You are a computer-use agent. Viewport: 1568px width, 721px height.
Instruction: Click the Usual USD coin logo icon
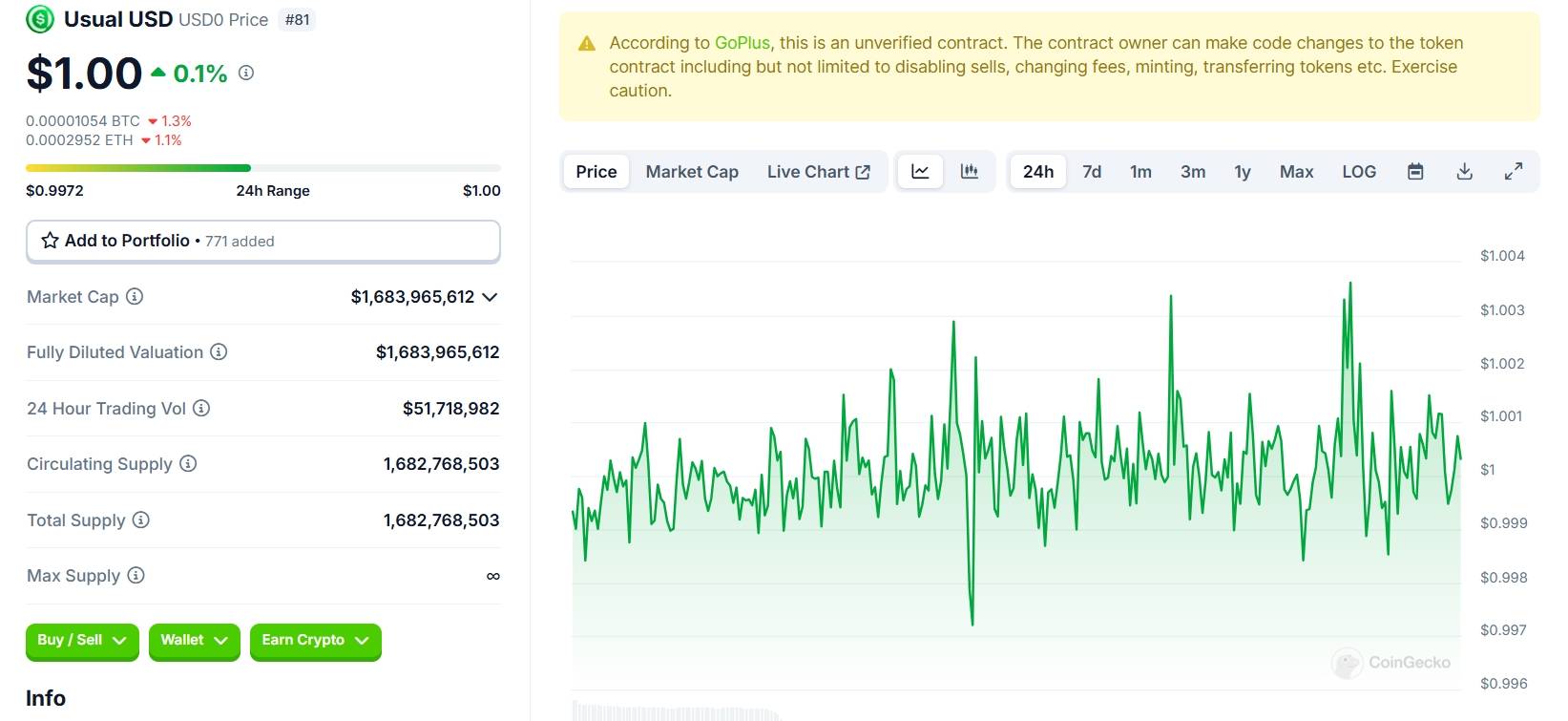coord(40,19)
